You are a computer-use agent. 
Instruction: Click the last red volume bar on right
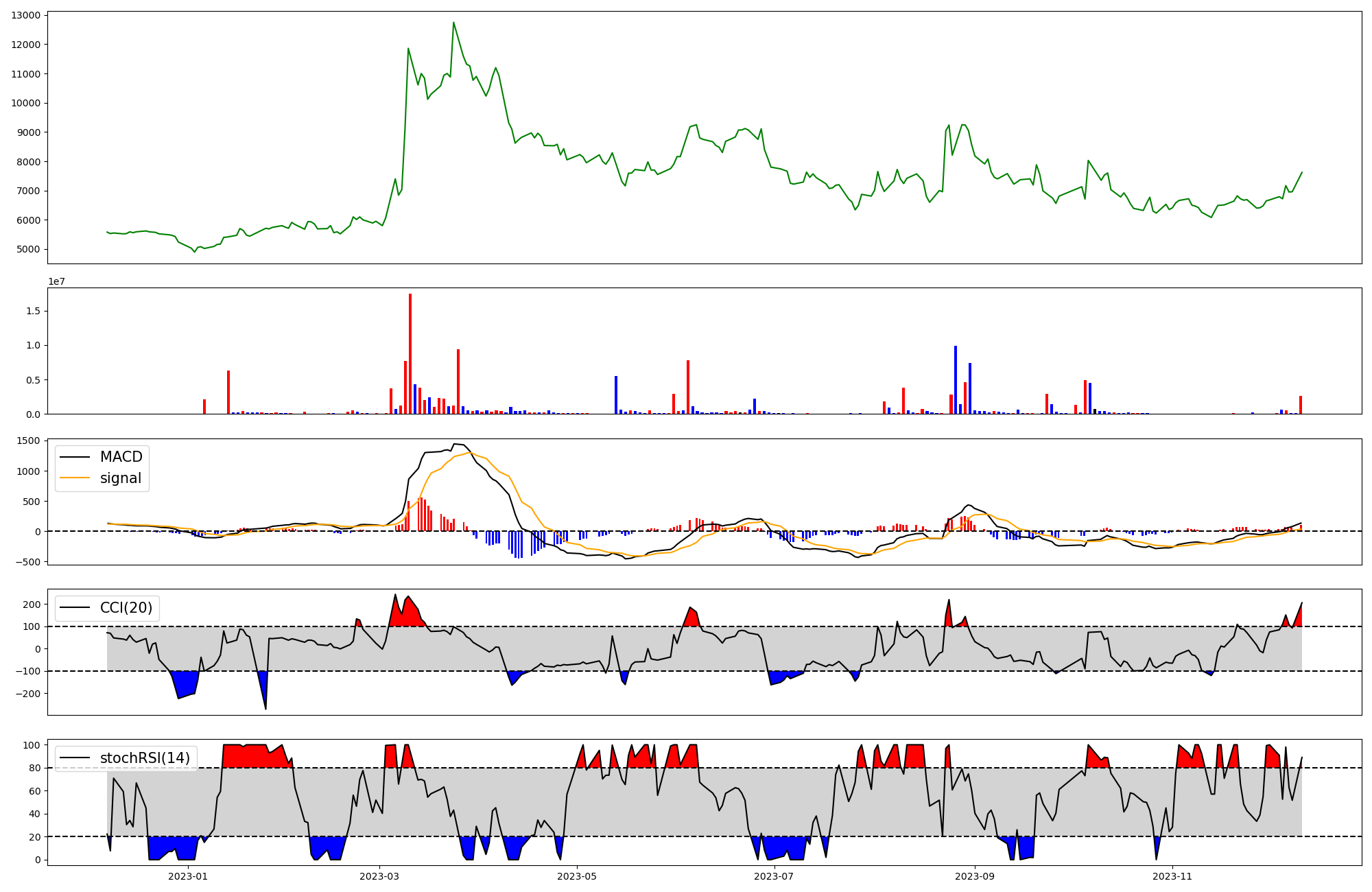point(1301,405)
